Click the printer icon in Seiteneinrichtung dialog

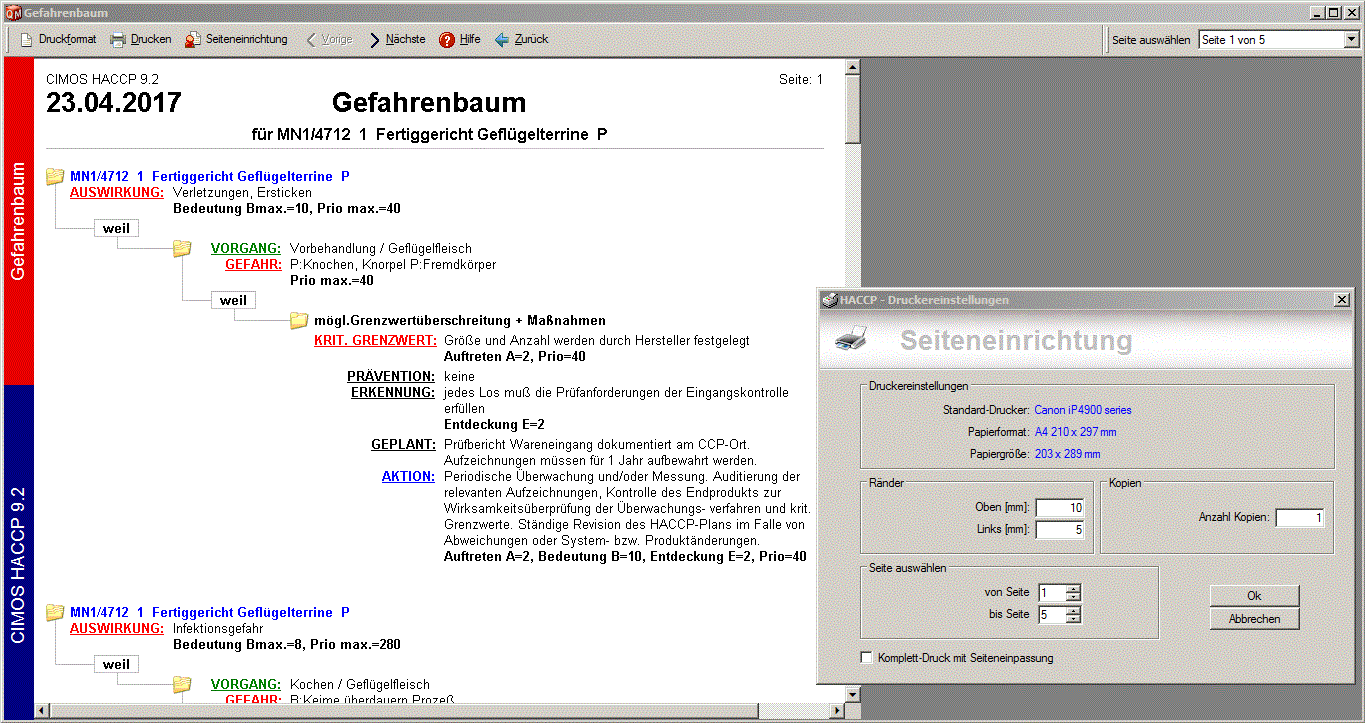click(x=851, y=338)
